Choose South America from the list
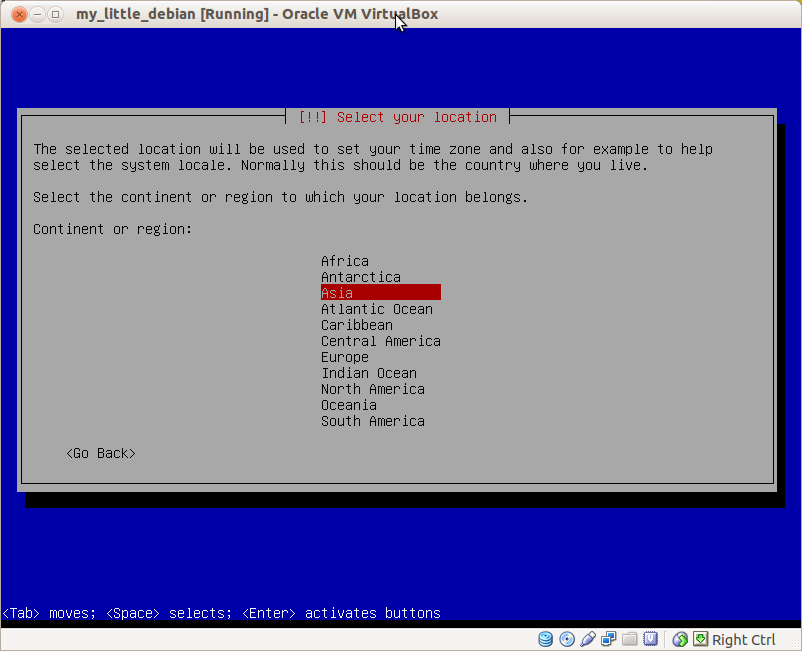 point(373,421)
